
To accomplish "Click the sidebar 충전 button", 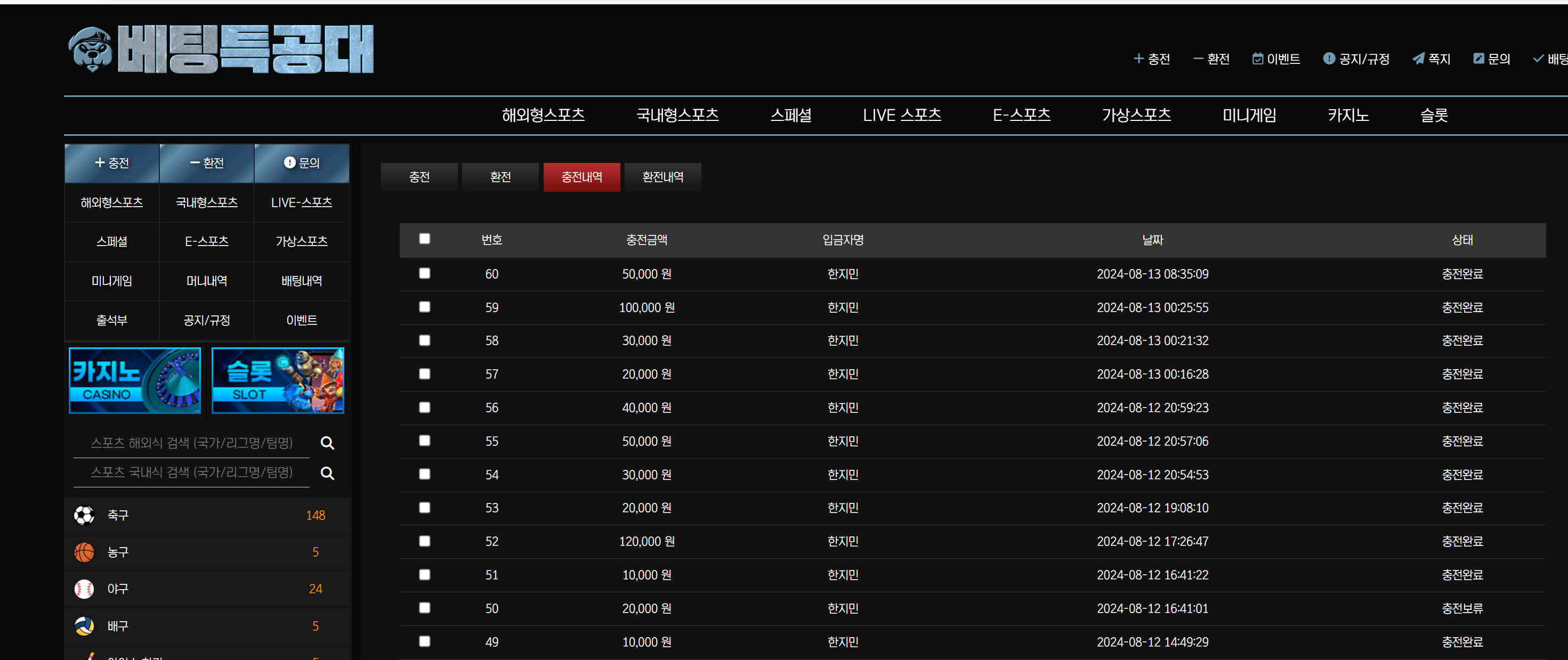I will click(112, 163).
